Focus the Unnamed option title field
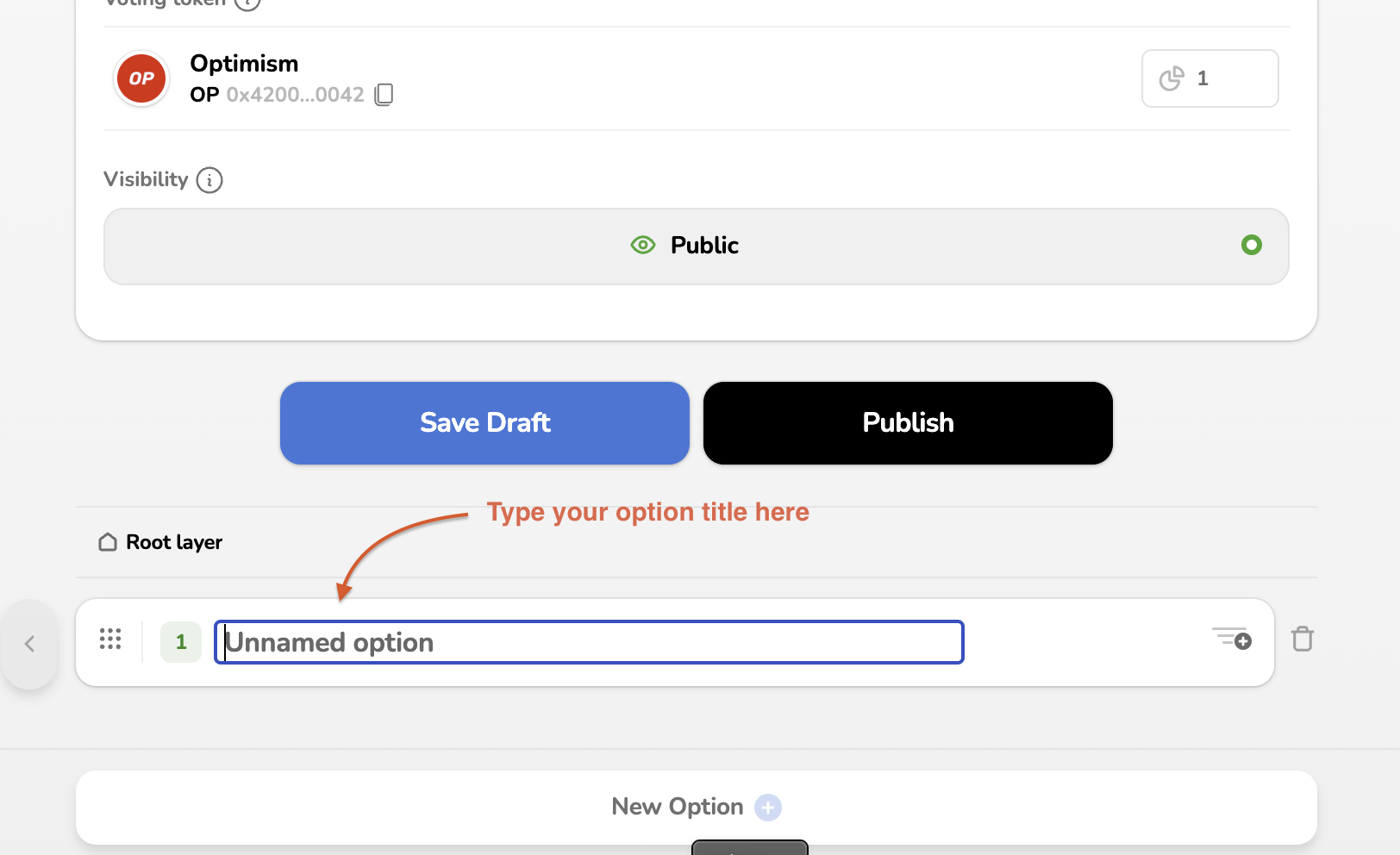 589,642
